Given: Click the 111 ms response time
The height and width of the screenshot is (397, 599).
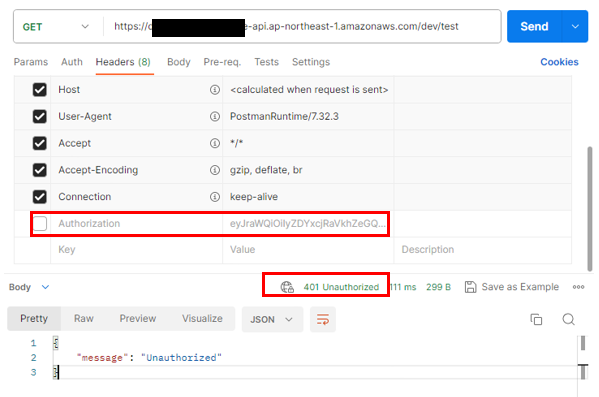Looking at the screenshot, I should coord(403,287).
